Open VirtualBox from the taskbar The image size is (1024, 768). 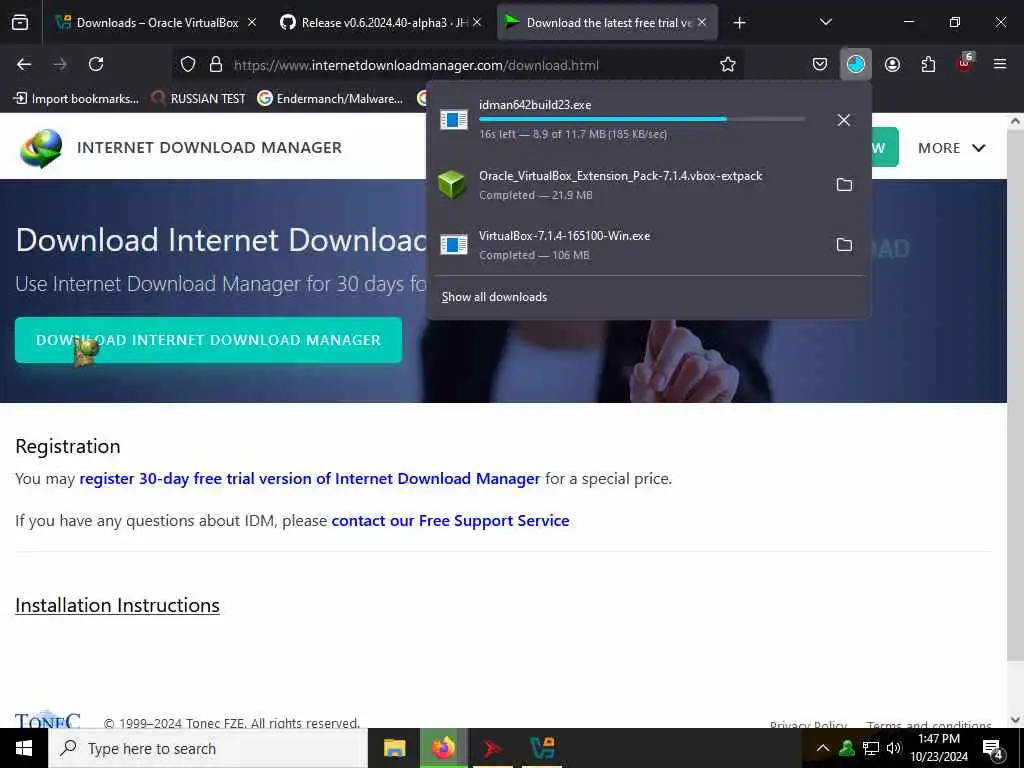(542, 748)
